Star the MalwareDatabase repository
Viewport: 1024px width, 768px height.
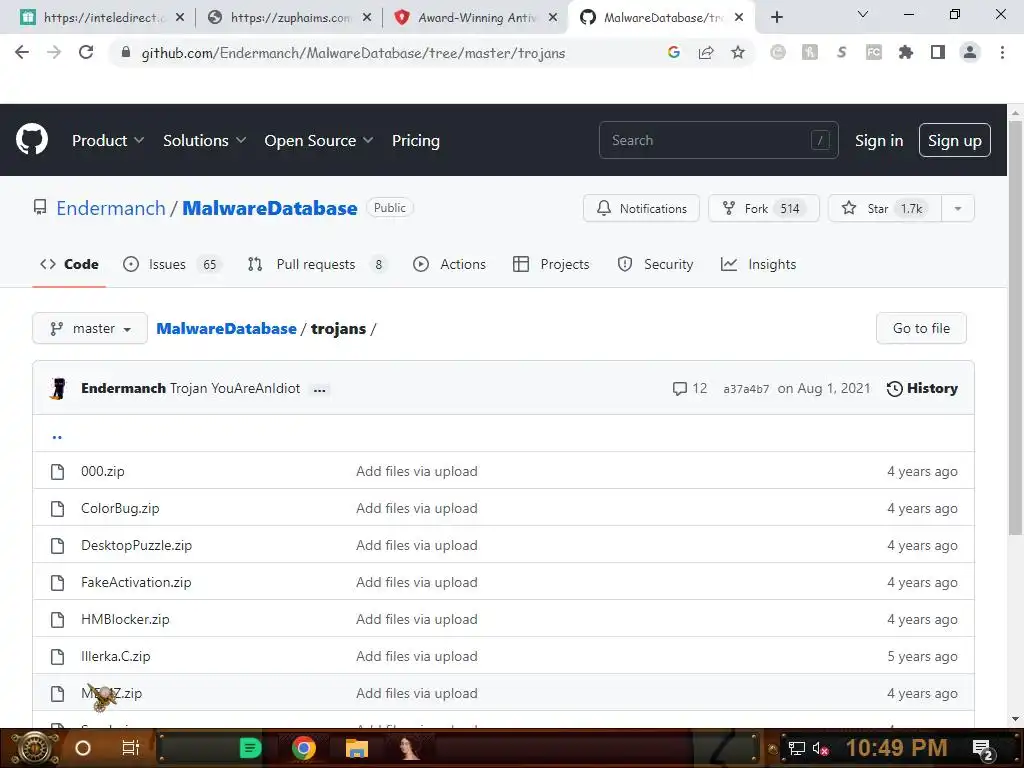click(885, 208)
